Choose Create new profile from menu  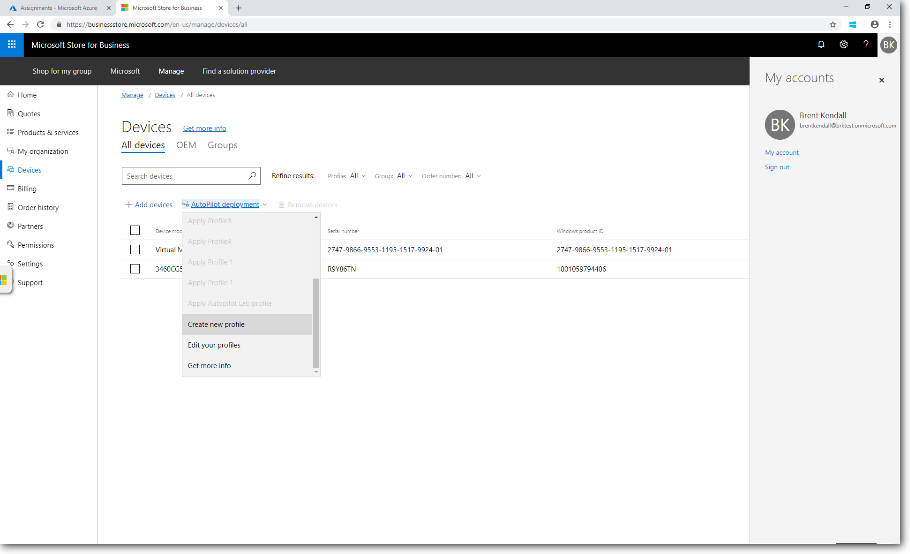pyautogui.click(x=216, y=324)
